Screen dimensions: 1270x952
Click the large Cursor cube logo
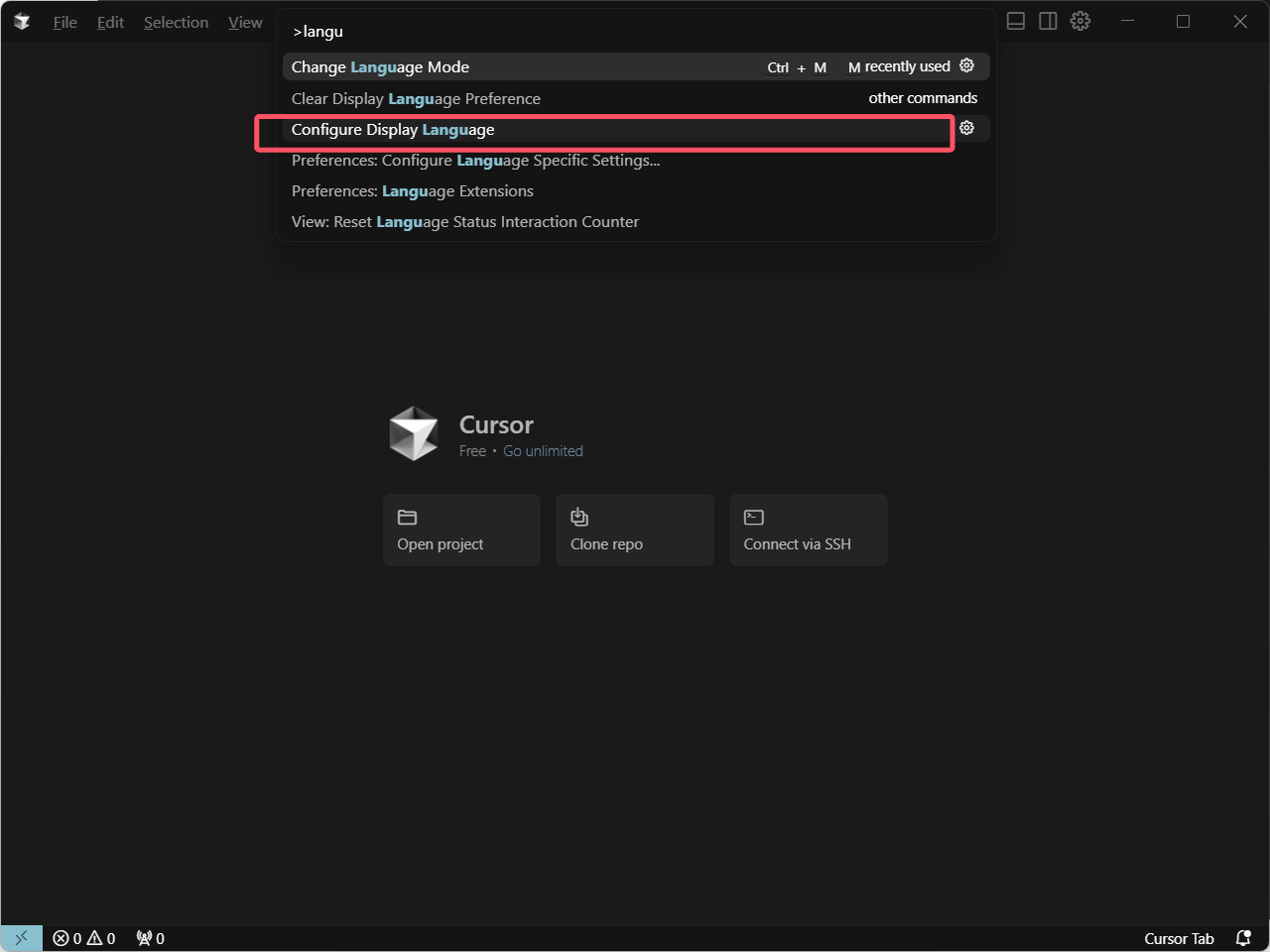pyautogui.click(x=414, y=433)
